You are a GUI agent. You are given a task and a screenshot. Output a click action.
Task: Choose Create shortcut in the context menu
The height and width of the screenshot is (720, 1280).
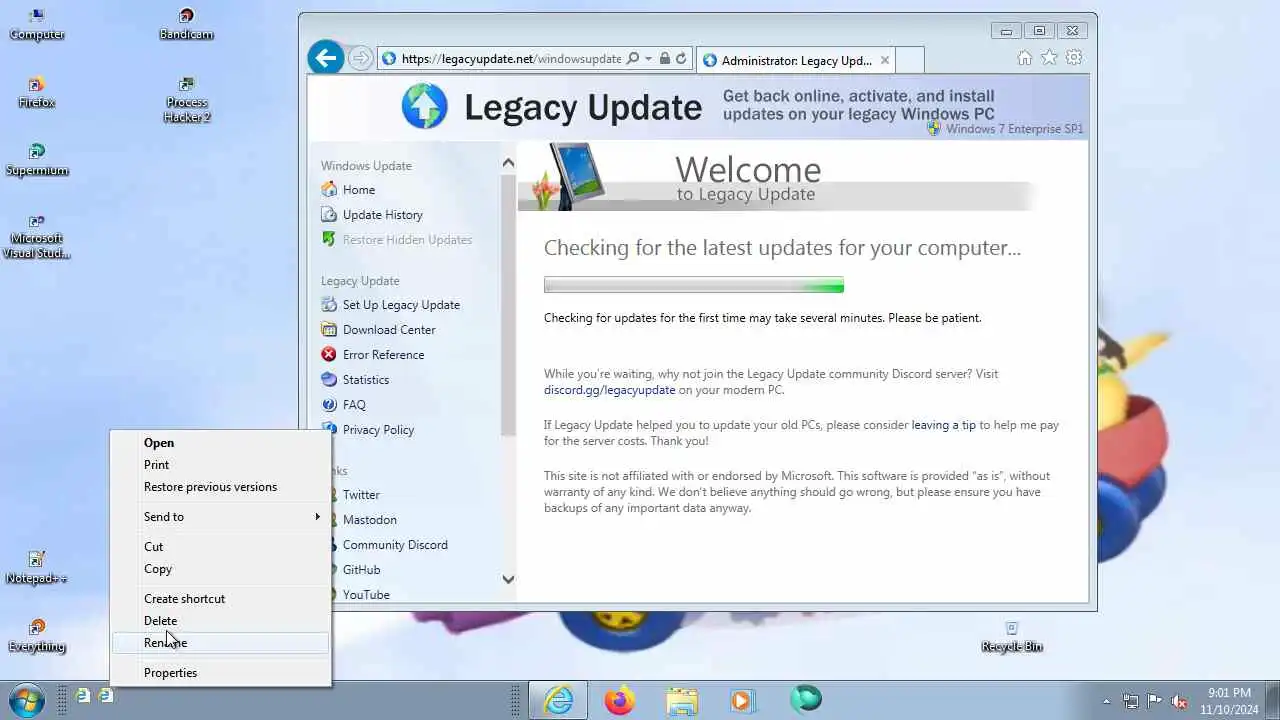point(220,599)
